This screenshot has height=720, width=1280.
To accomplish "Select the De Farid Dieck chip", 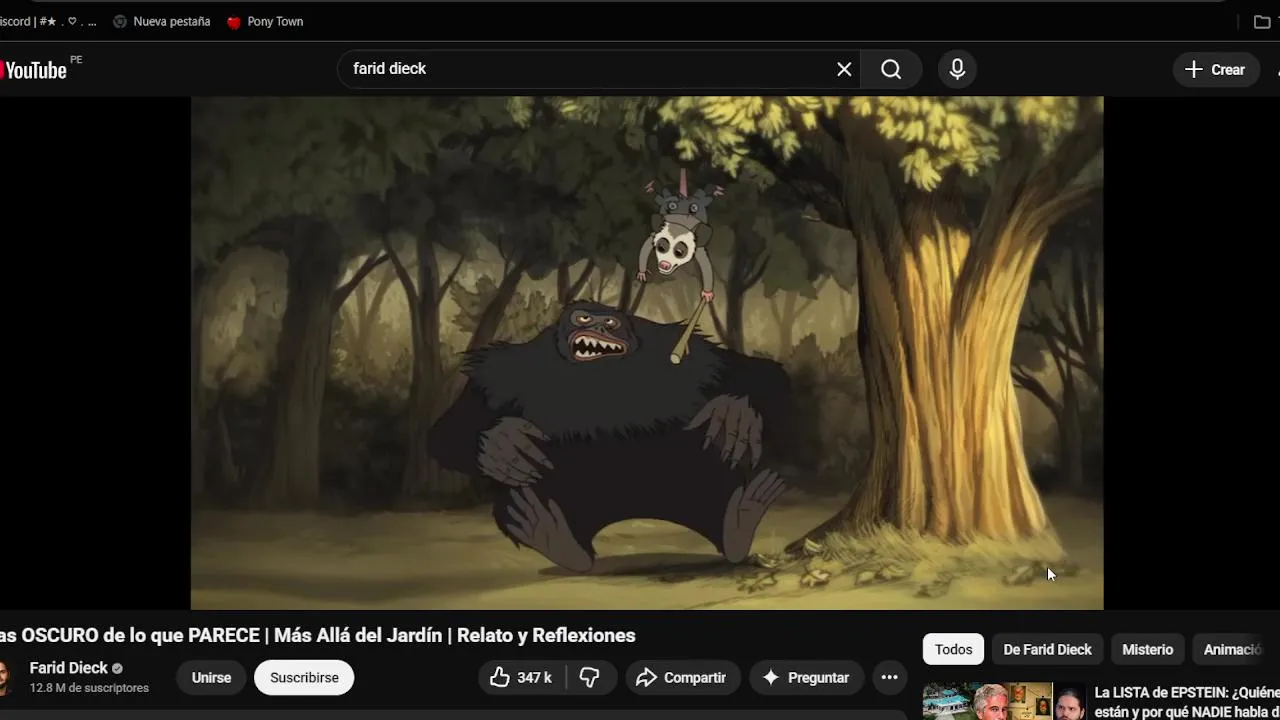I will click(1047, 649).
